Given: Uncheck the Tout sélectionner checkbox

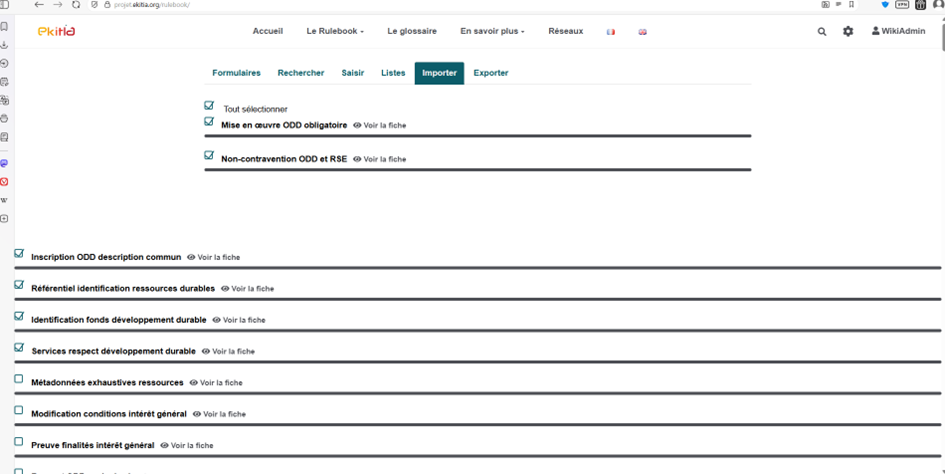Looking at the screenshot, I should click(209, 106).
